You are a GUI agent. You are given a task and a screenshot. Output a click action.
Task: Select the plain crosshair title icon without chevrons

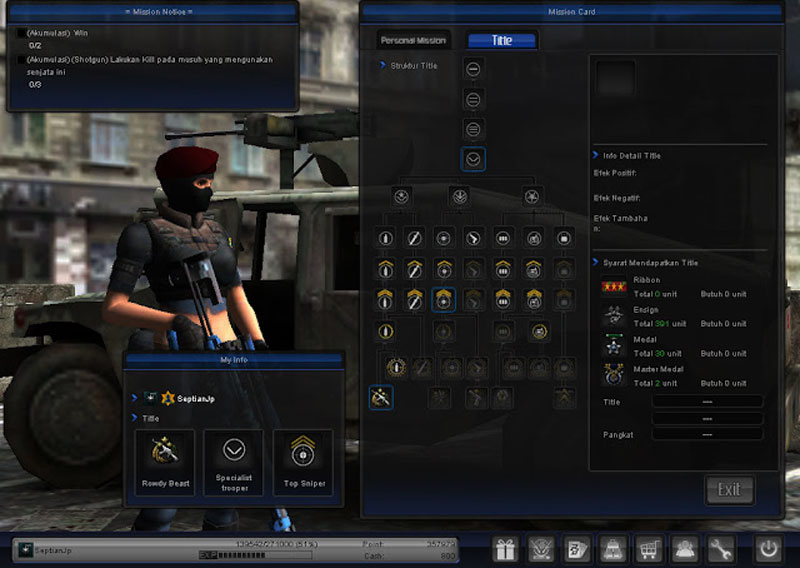(x=443, y=238)
